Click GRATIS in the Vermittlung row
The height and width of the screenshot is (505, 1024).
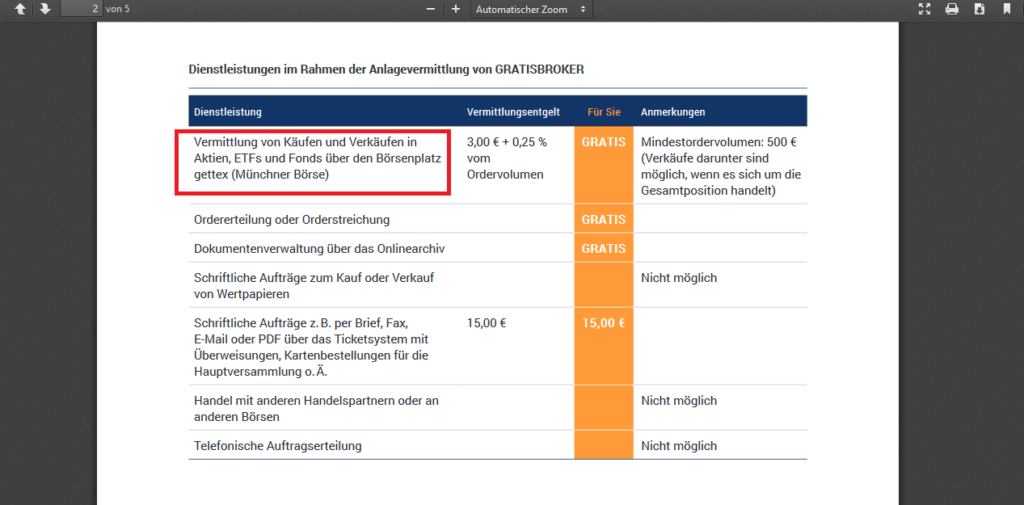point(603,142)
